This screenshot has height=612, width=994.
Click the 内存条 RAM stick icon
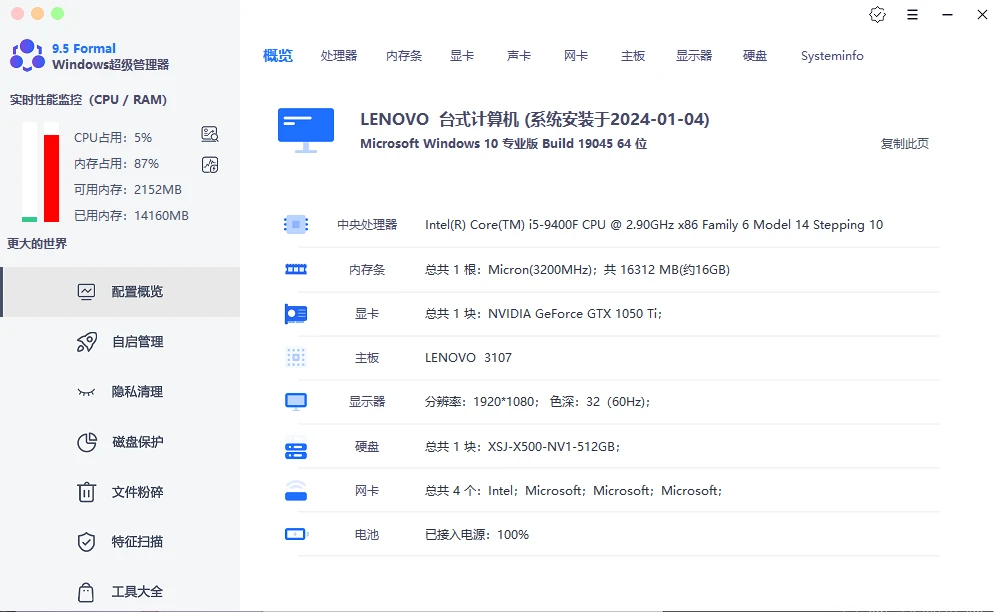(296, 270)
